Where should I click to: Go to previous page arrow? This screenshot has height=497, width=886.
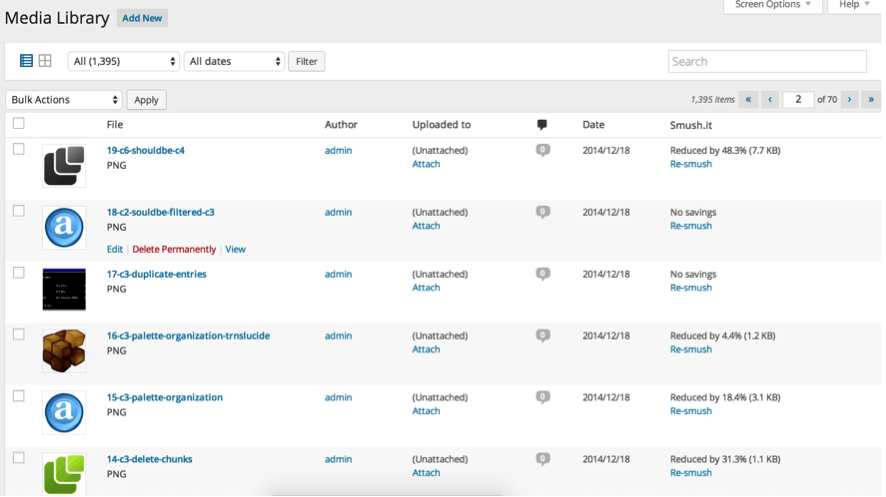[770, 99]
